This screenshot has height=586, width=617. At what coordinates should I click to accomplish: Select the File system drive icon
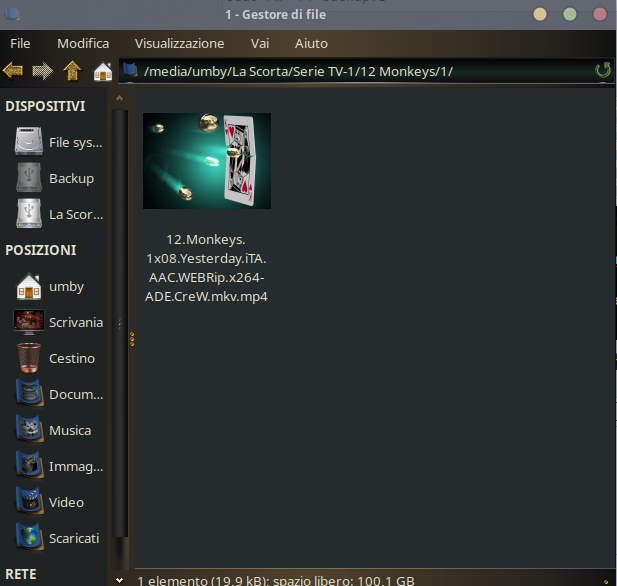pyautogui.click(x=29, y=141)
